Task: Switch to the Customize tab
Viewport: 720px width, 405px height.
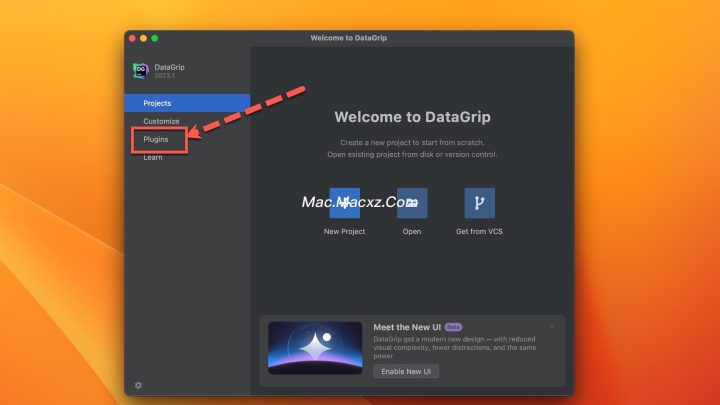Action: [187, 121]
